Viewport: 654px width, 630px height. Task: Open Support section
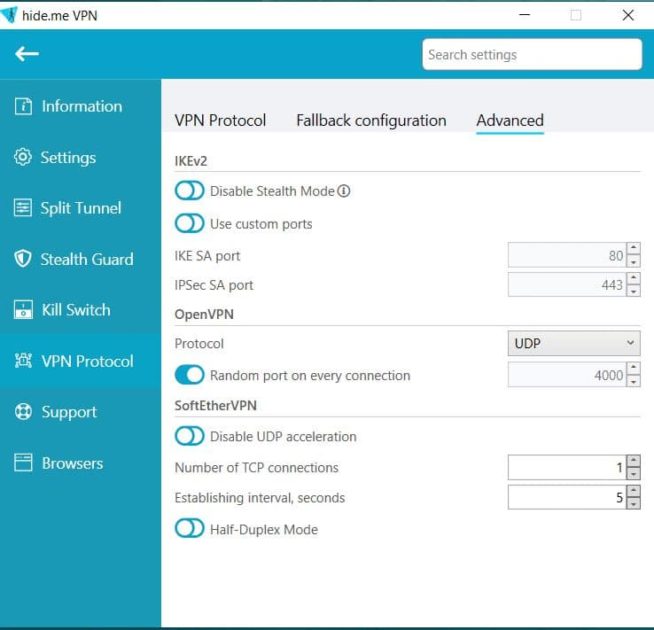point(80,412)
